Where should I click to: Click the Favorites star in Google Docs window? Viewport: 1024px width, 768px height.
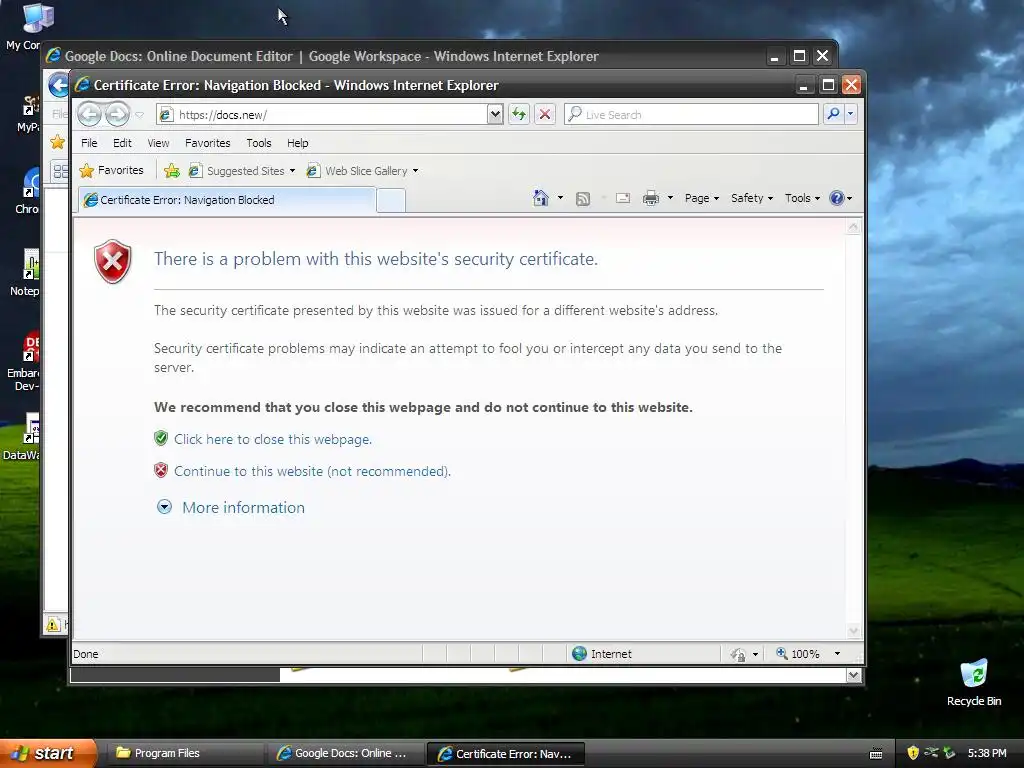[57, 142]
